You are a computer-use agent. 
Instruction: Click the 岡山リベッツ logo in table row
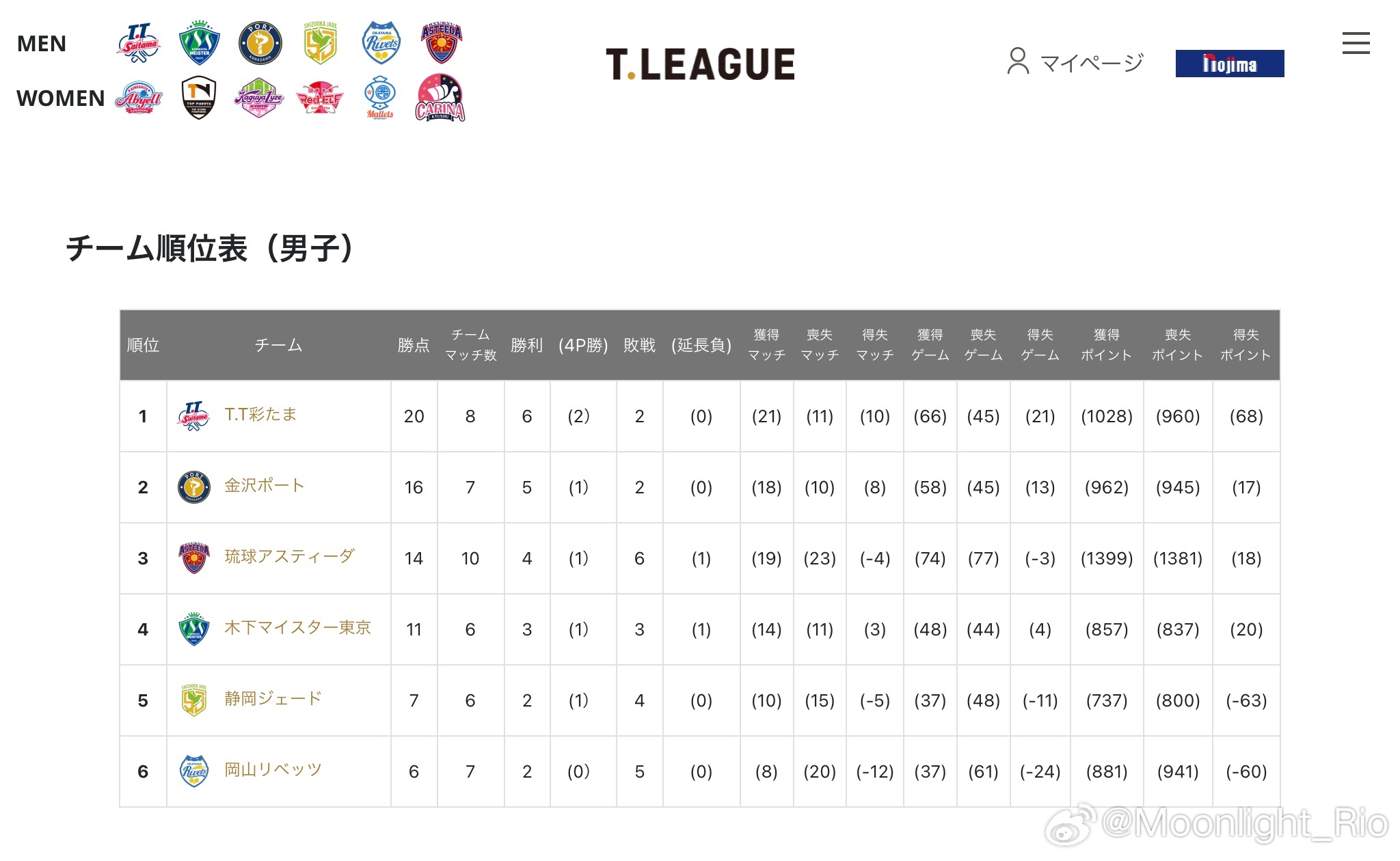pyautogui.click(x=194, y=771)
